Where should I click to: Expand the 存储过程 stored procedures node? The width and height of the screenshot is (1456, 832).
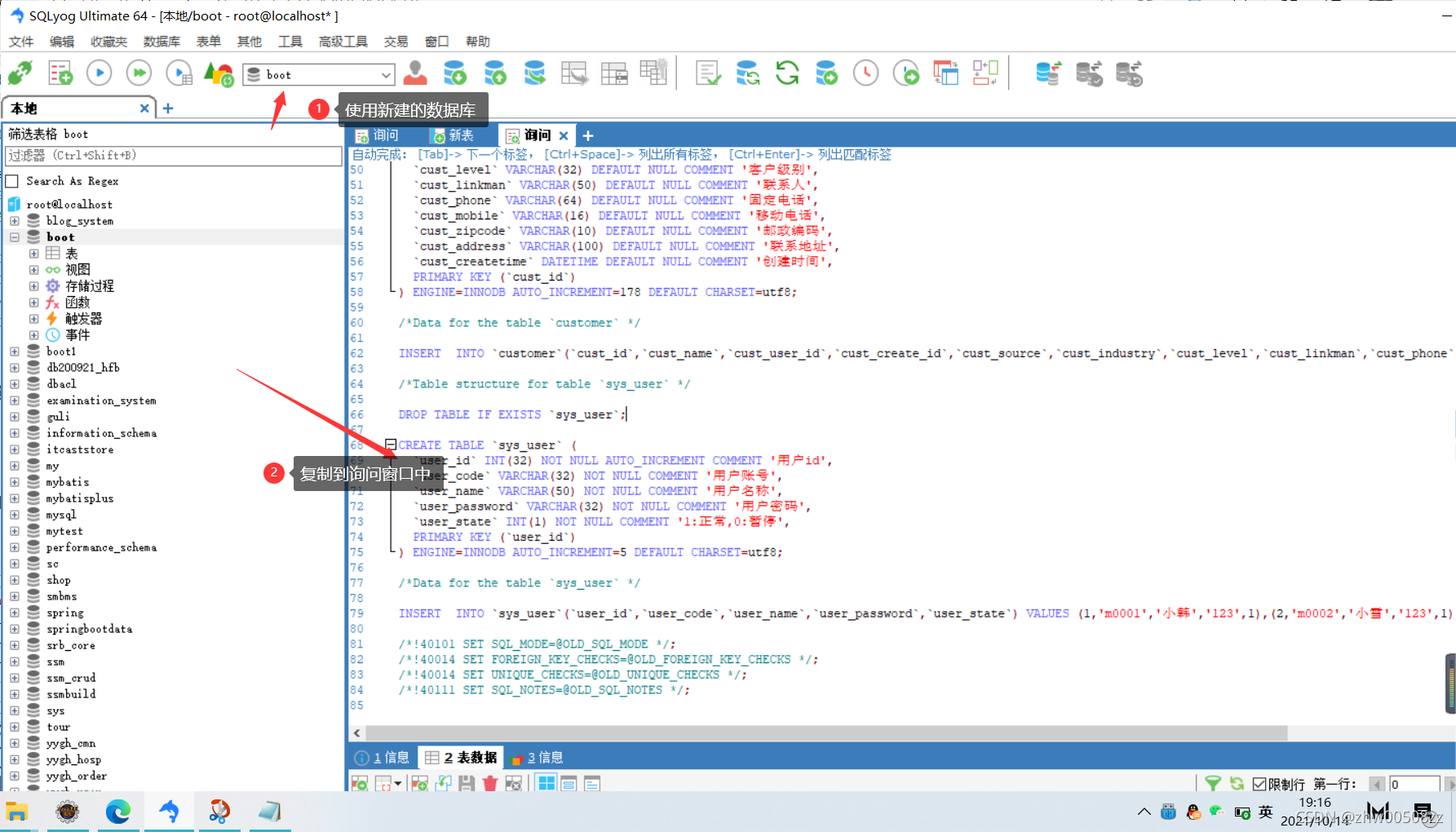point(34,286)
